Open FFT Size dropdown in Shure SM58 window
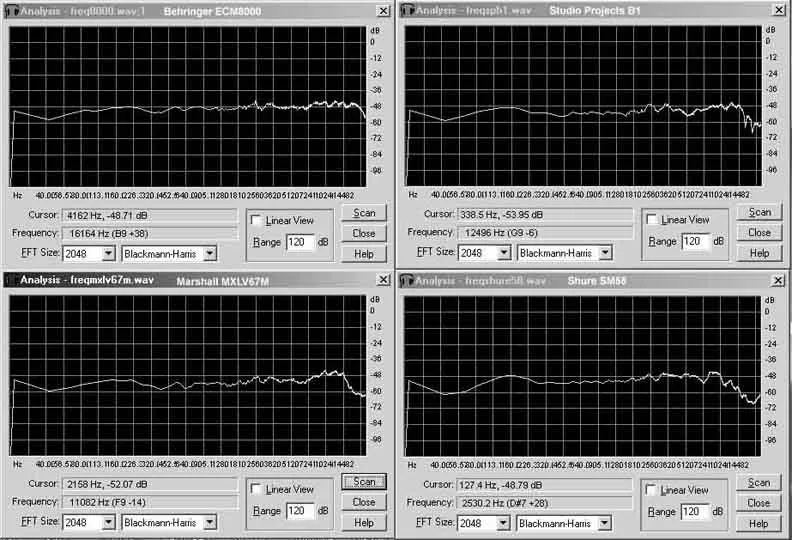 coord(503,523)
